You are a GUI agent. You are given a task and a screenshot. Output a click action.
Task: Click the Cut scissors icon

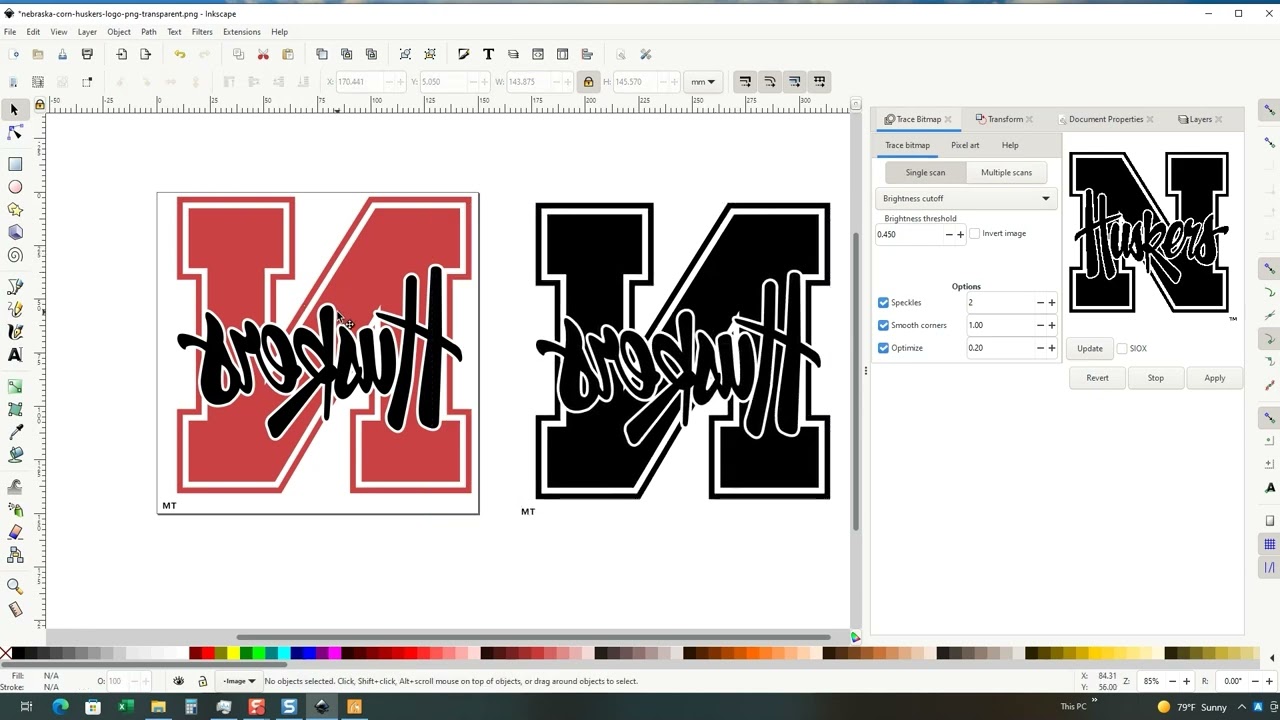tap(263, 54)
